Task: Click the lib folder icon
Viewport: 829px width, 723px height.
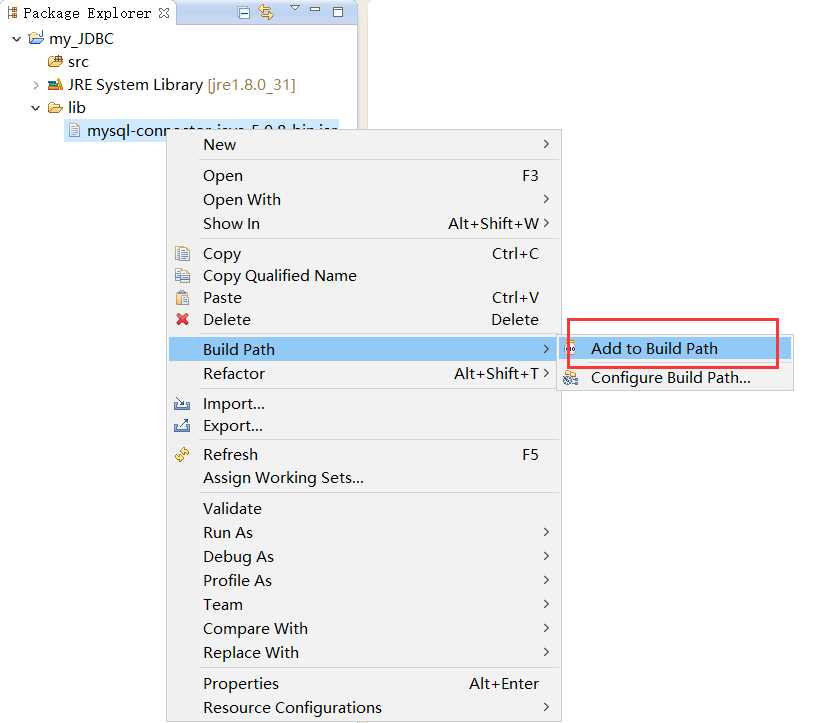Action: (55, 108)
